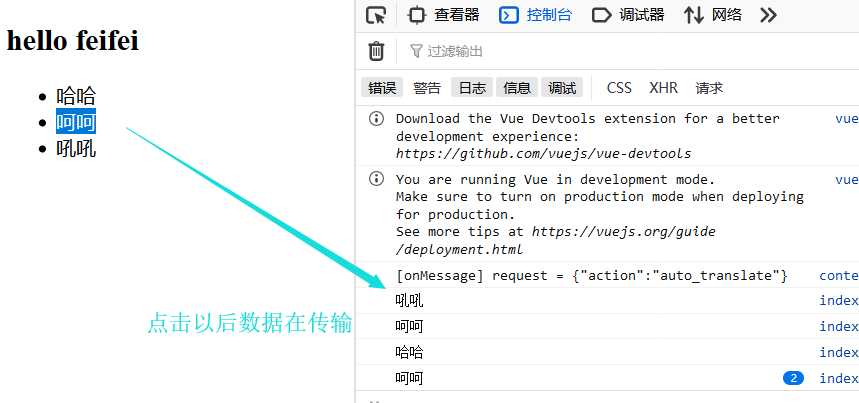This screenshot has width=859, height=403.
Task: Click info icon of development mode message
Action: (376, 179)
